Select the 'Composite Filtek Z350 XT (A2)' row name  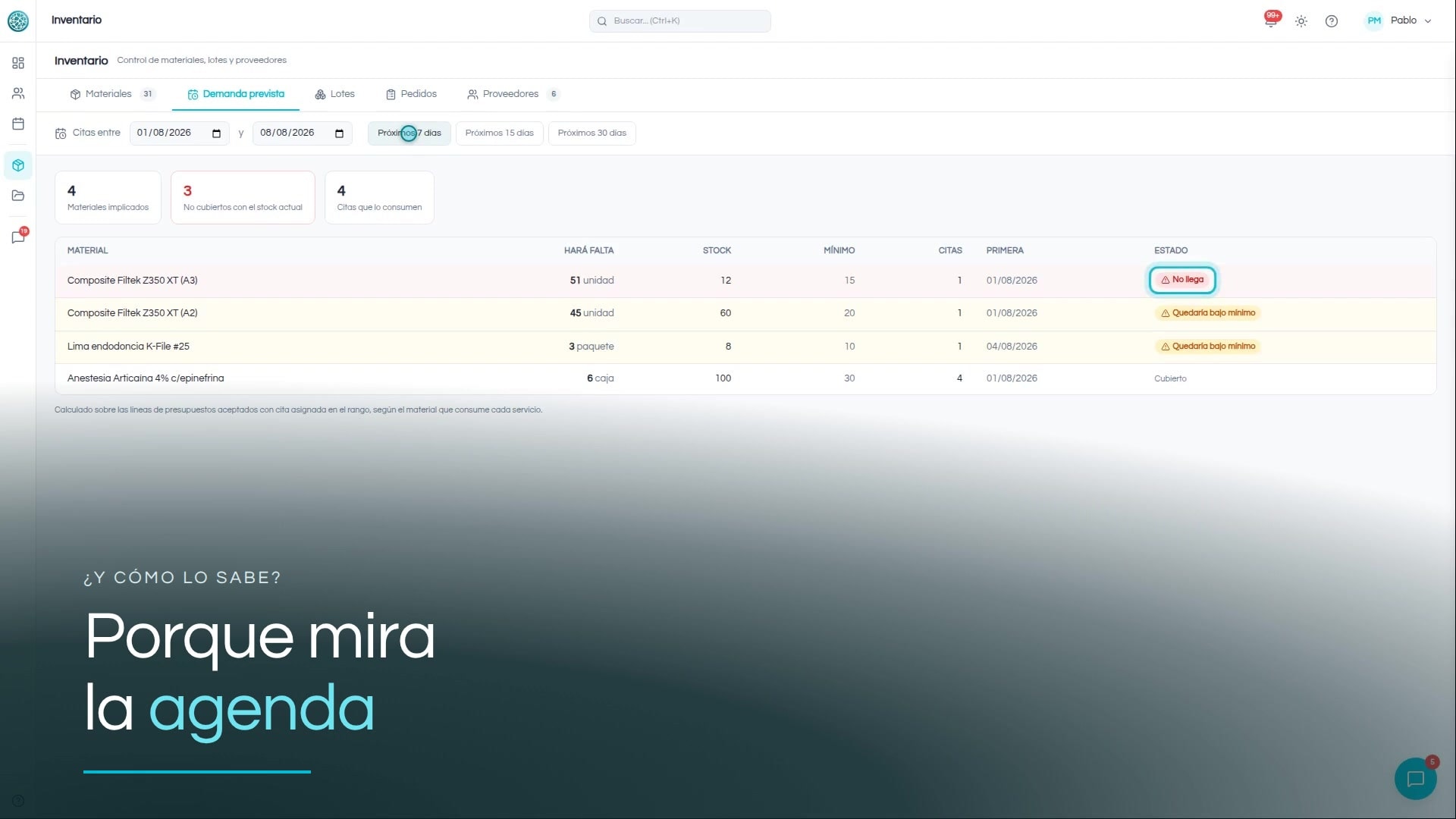tap(133, 313)
